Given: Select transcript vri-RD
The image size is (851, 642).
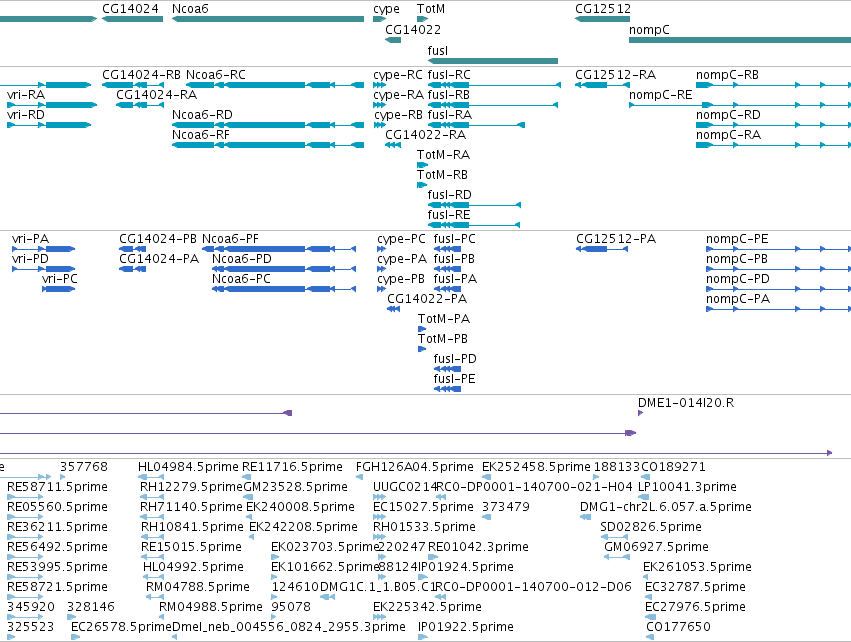Looking at the screenshot, I should click(x=49, y=125).
